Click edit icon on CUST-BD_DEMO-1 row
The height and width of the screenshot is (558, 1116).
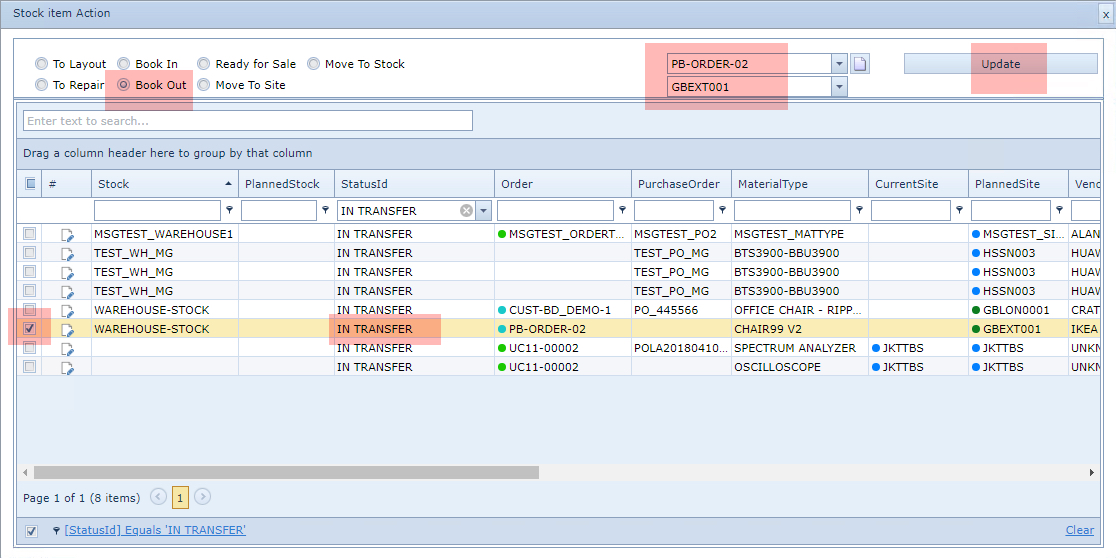pyautogui.click(x=67, y=311)
